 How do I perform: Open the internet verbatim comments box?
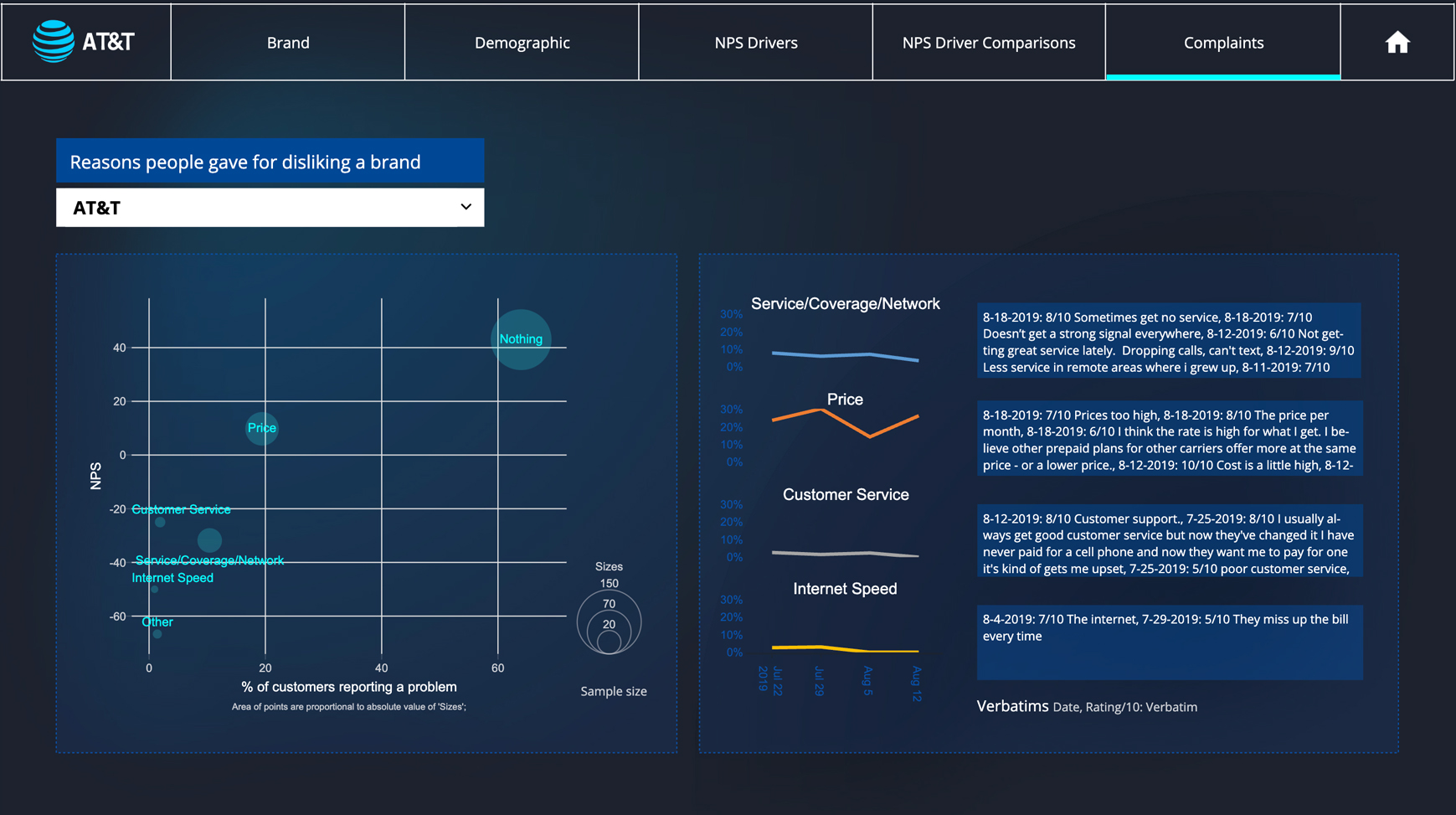[1170, 642]
